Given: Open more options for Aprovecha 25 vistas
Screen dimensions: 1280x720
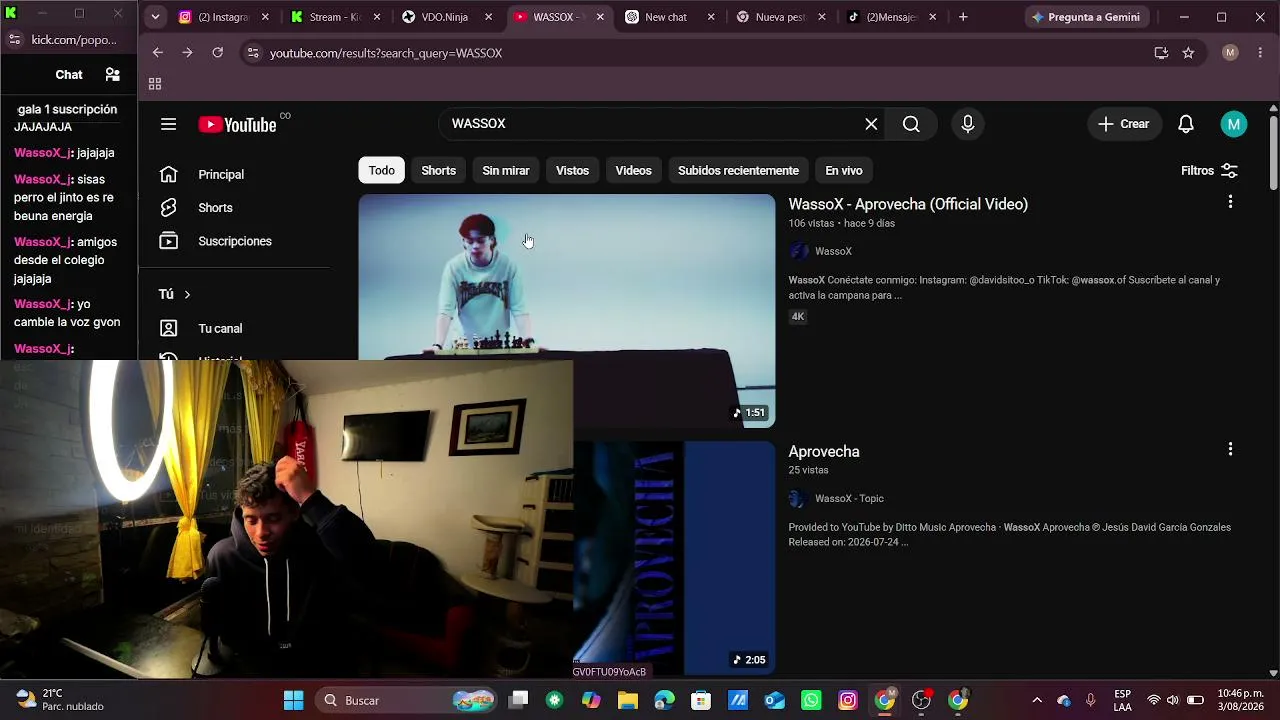Looking at the screenshot, I should (x=1230, y=449).
